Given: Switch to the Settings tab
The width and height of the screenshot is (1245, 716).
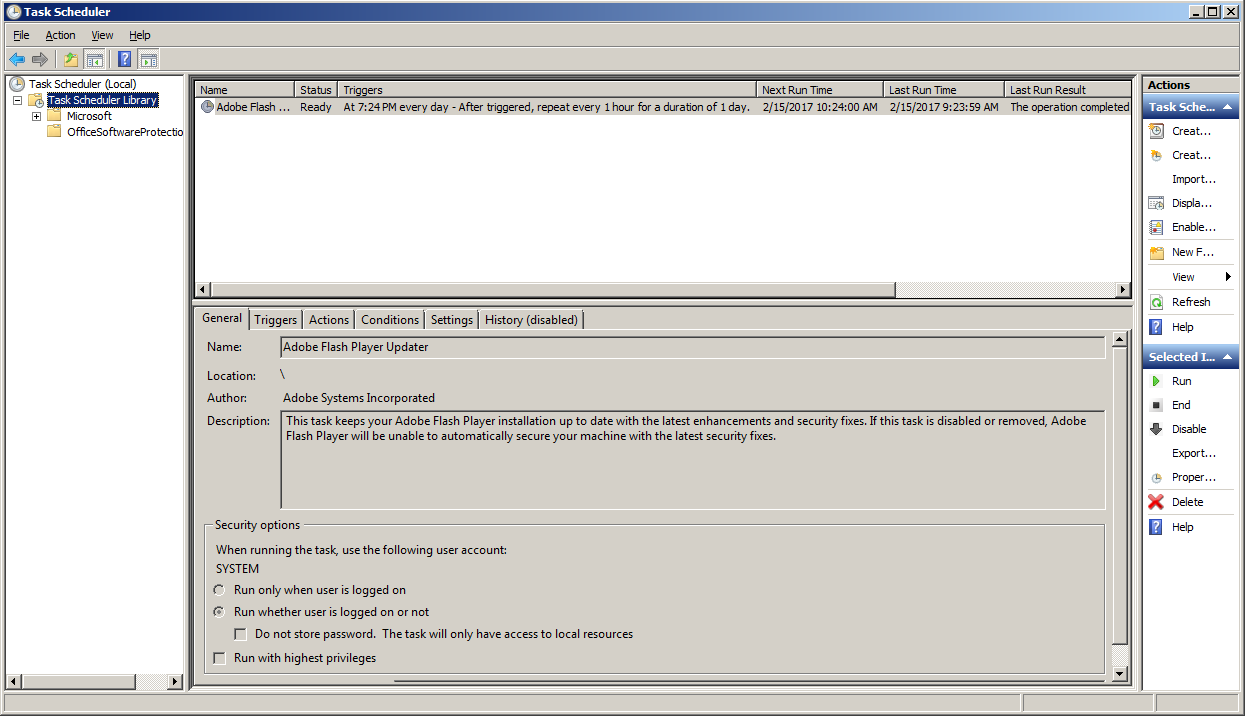Looking at the screenshot, I should pyautogui.click(x=452, y=320).
